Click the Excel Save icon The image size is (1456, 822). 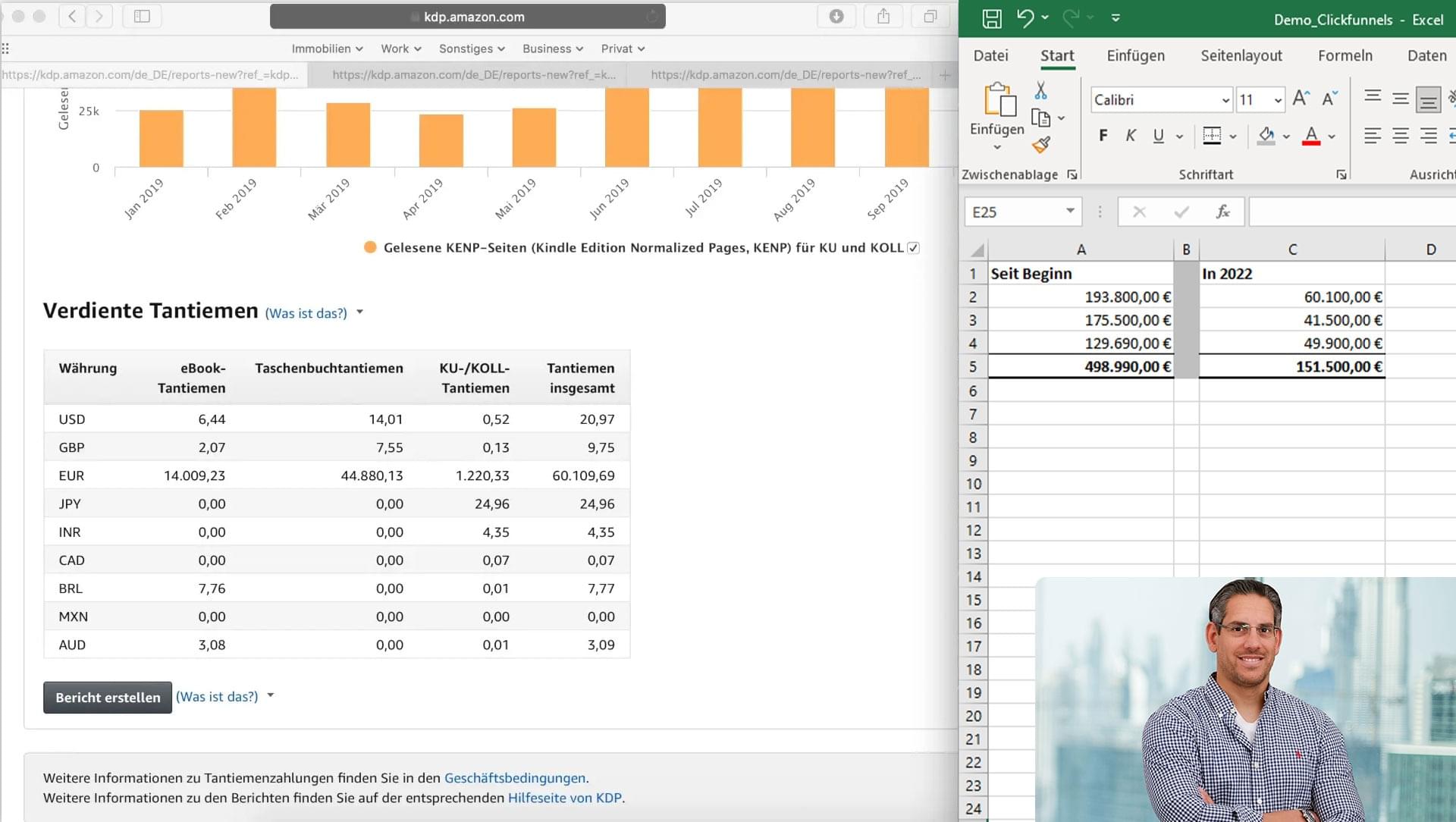tap(991, 18)
